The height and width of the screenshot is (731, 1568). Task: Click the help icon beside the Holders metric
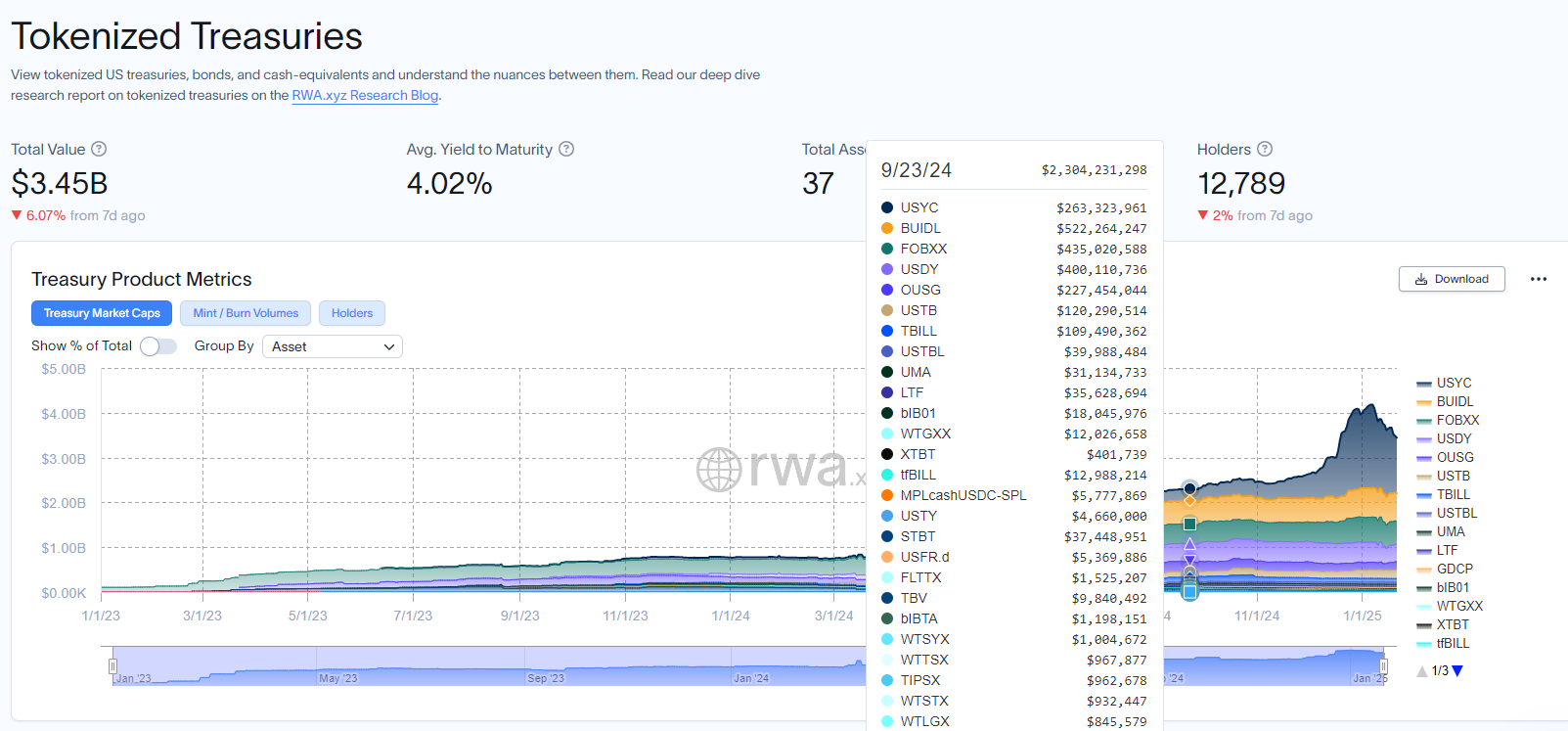coord(1265,149)
